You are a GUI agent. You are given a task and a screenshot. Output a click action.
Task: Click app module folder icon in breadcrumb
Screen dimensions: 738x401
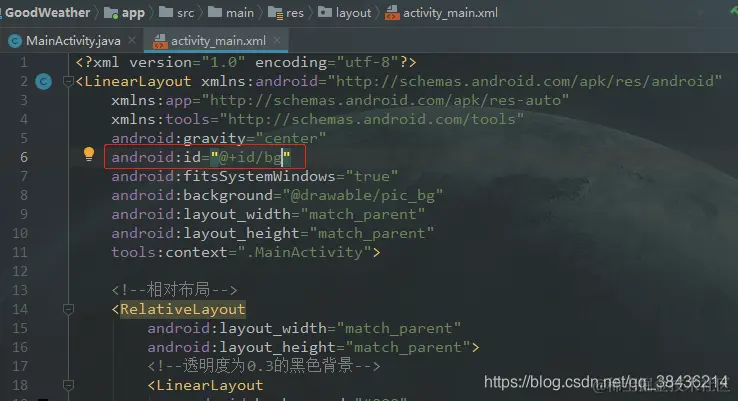point(111,13)
